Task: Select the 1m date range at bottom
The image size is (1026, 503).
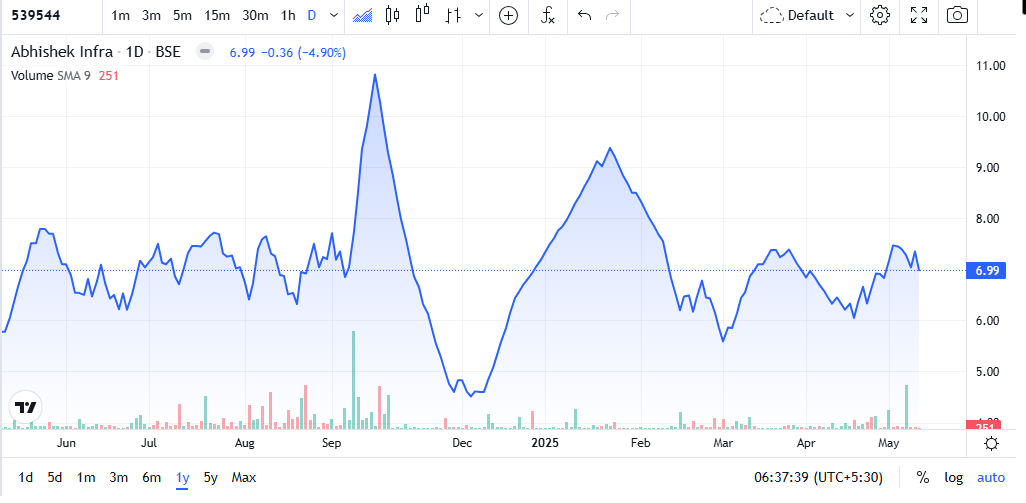Action: coord(85,478)
